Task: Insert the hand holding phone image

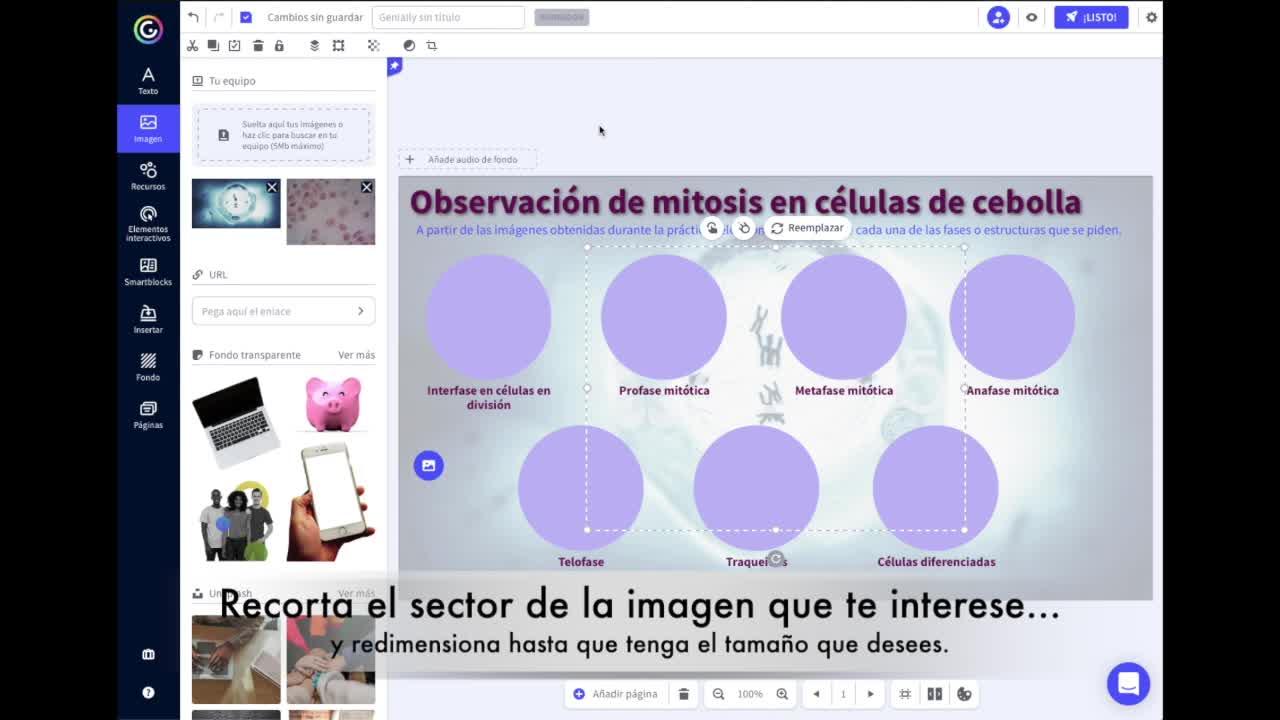Action: pos(331,502)
